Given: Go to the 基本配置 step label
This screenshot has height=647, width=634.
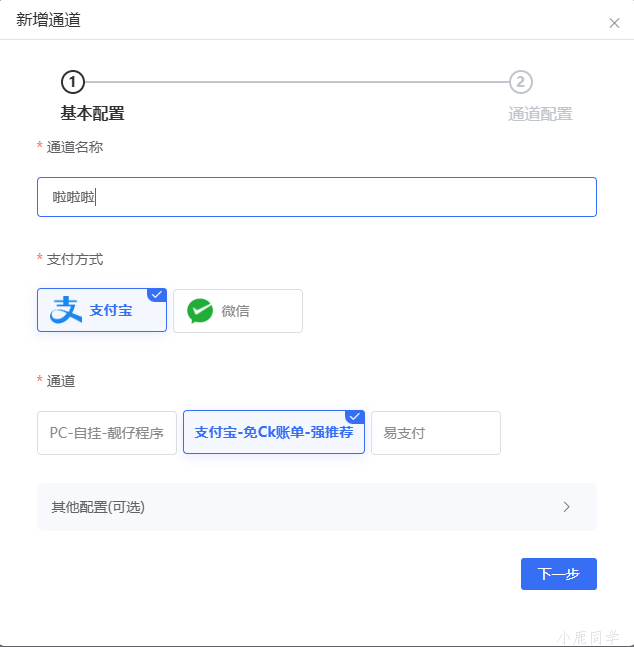Looking at the screenshot, I should pyautogui.click(x=92, y=114).
